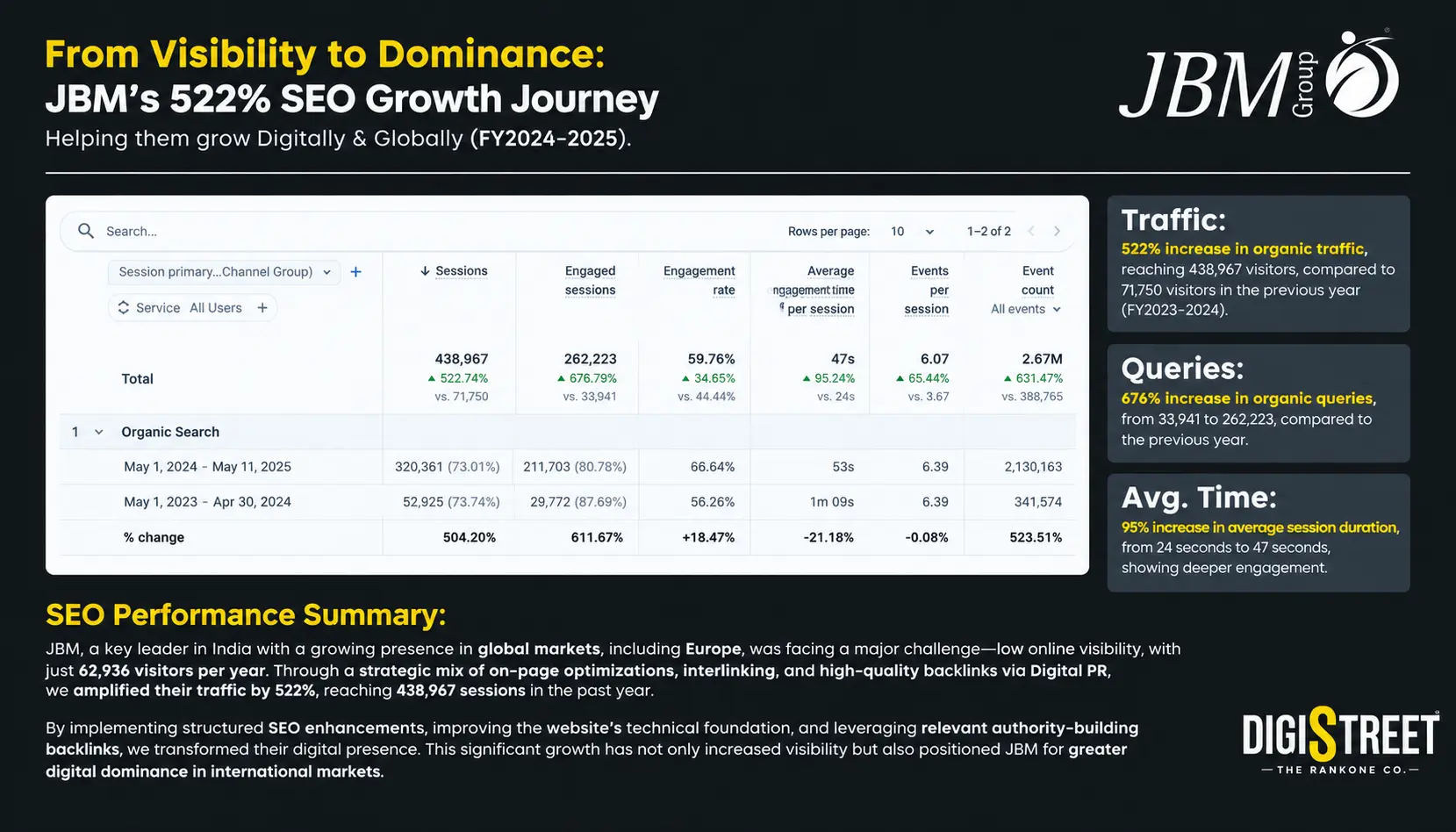Click the SEO Performance Summary heading
1456x832 pixels.
[x=246, y=614]
